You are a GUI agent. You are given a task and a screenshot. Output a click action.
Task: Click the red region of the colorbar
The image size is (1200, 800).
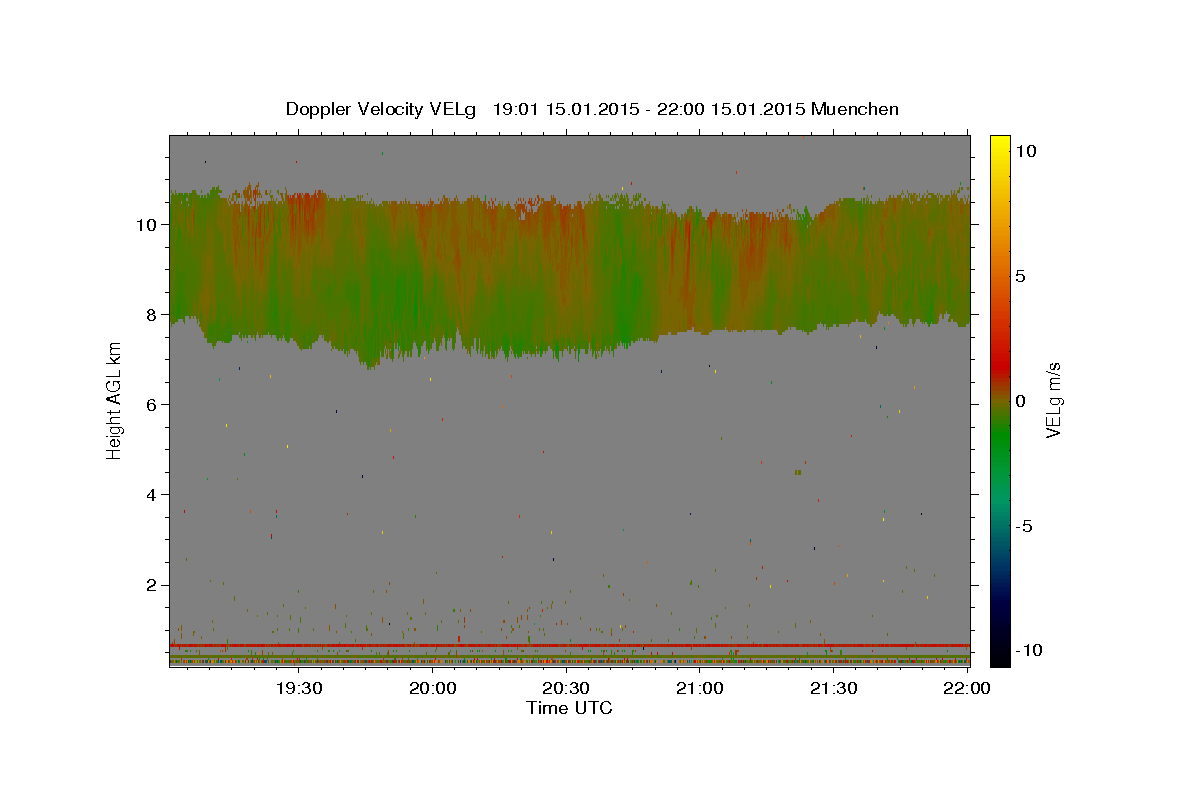coord(1000,350)
